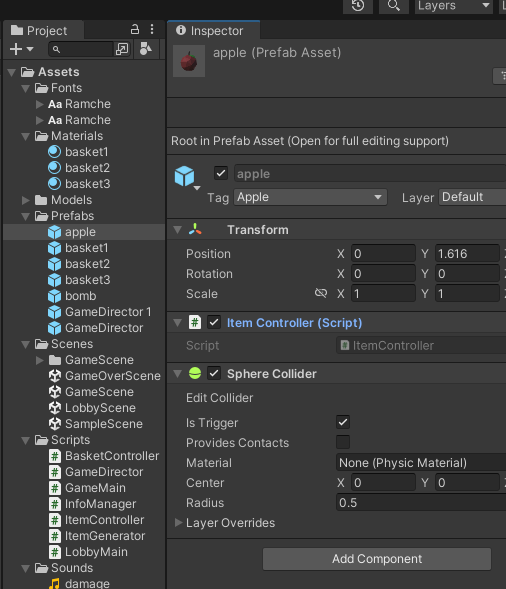Select the GameOverScene scene asset
Viewport: 506px width, 589px height.
[x=104, y=376]
